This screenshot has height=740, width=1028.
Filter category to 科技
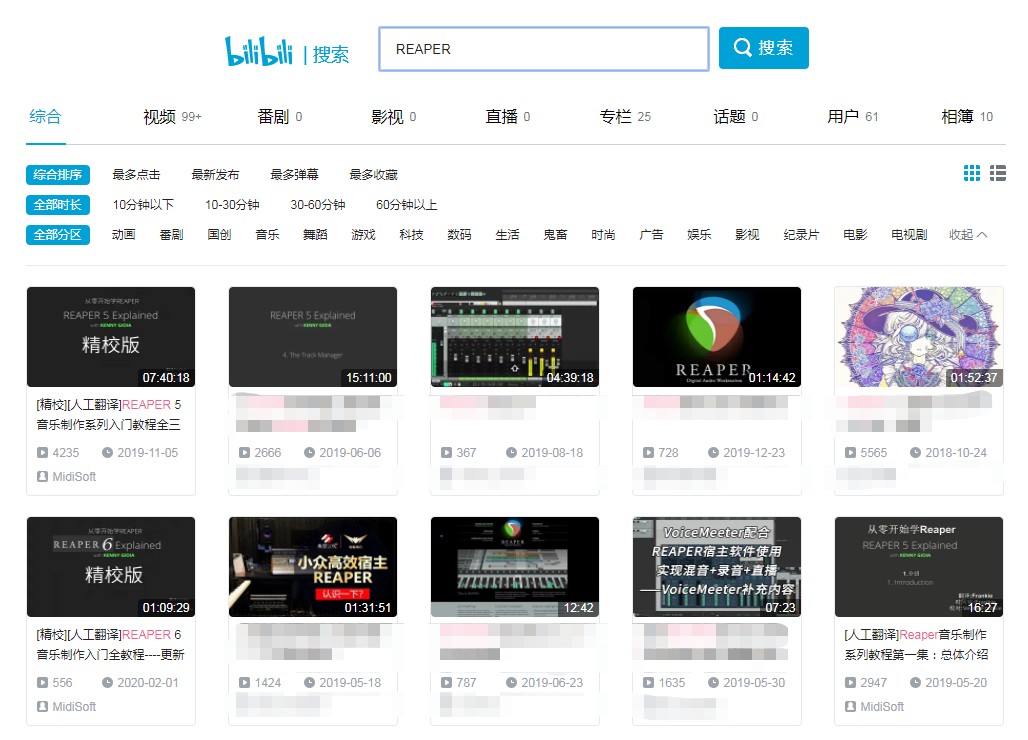[411, 235]
